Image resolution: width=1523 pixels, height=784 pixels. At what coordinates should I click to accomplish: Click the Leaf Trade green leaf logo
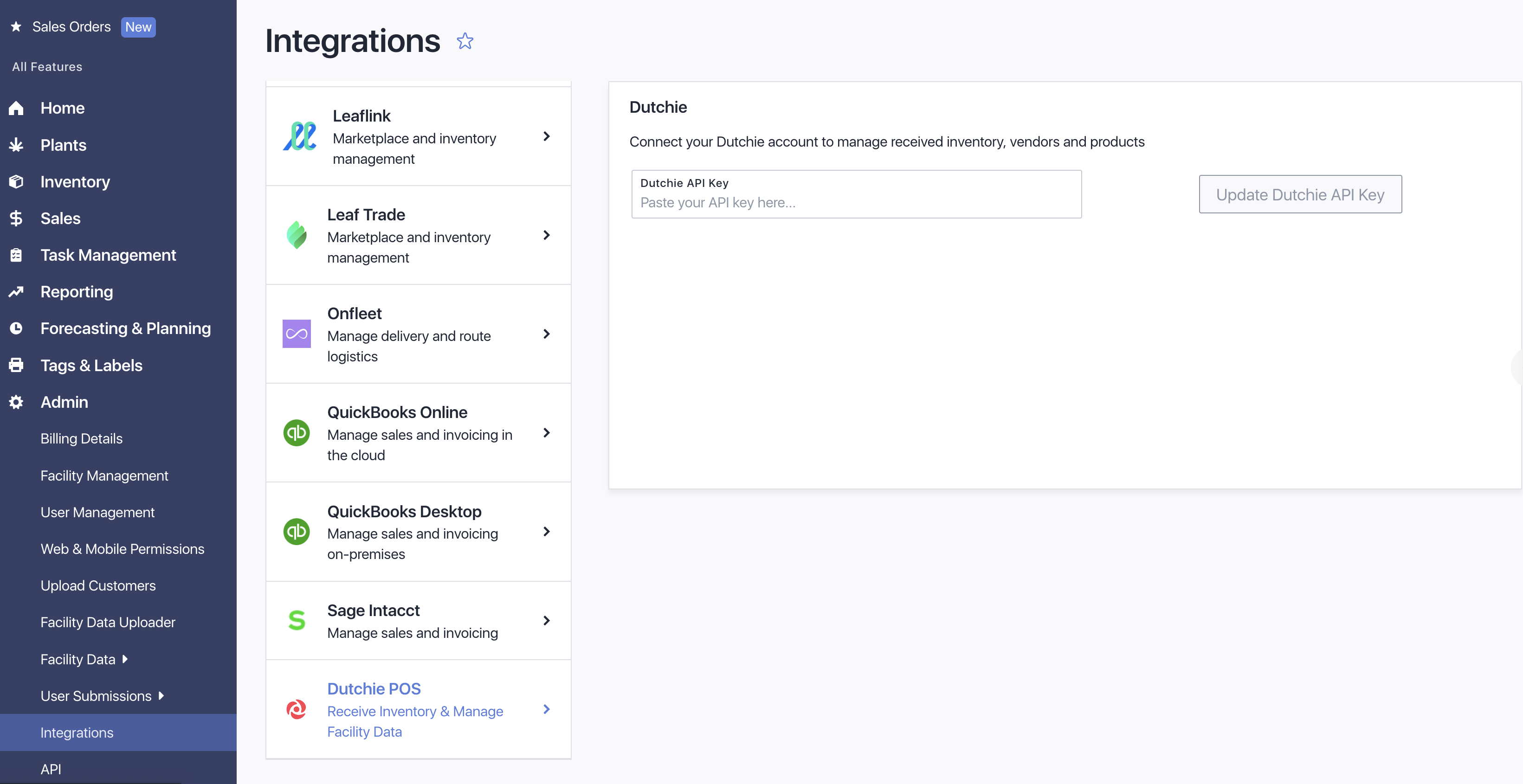coord(297,235)
